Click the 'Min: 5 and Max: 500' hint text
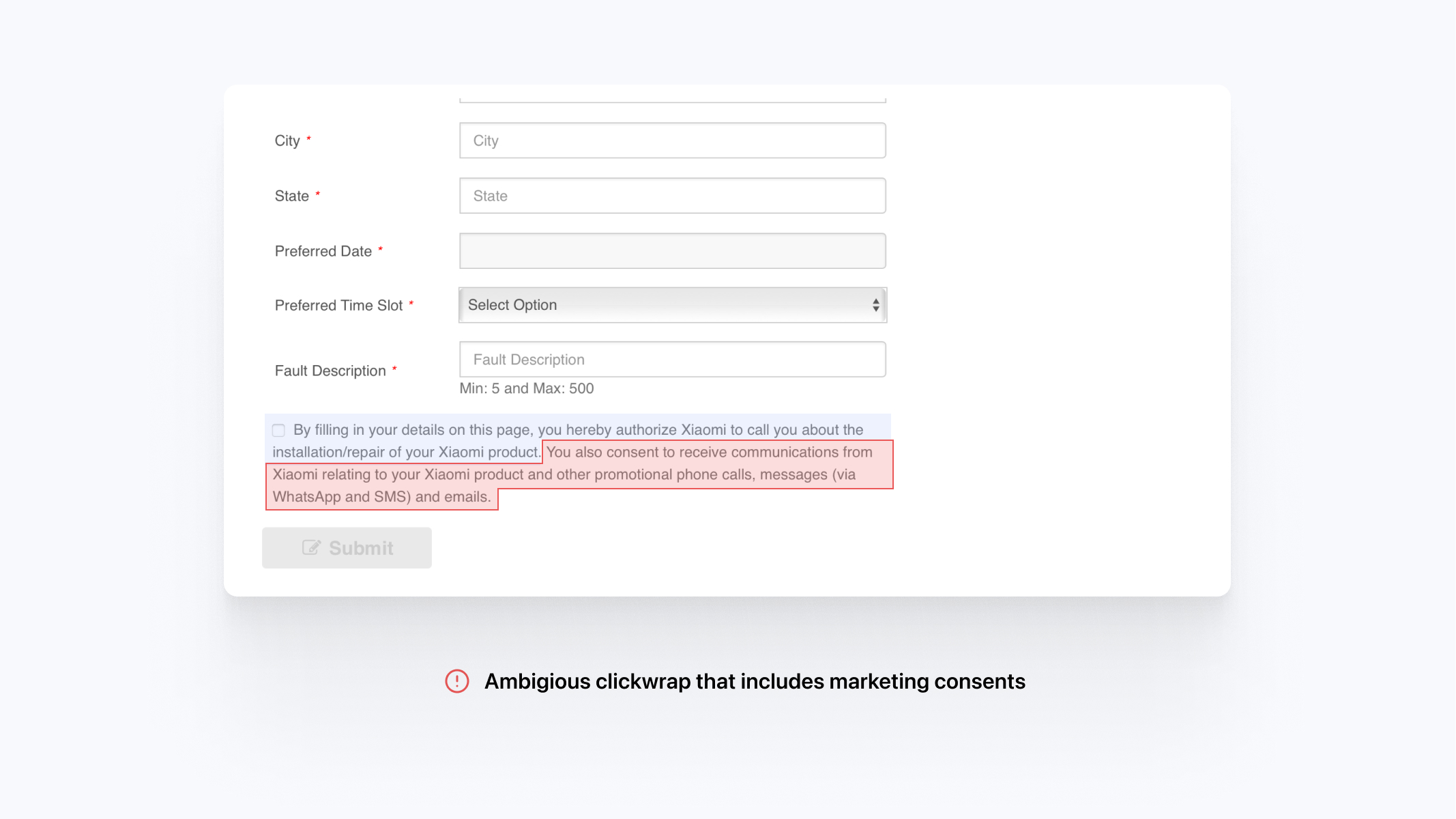 [x=526, y=388]
